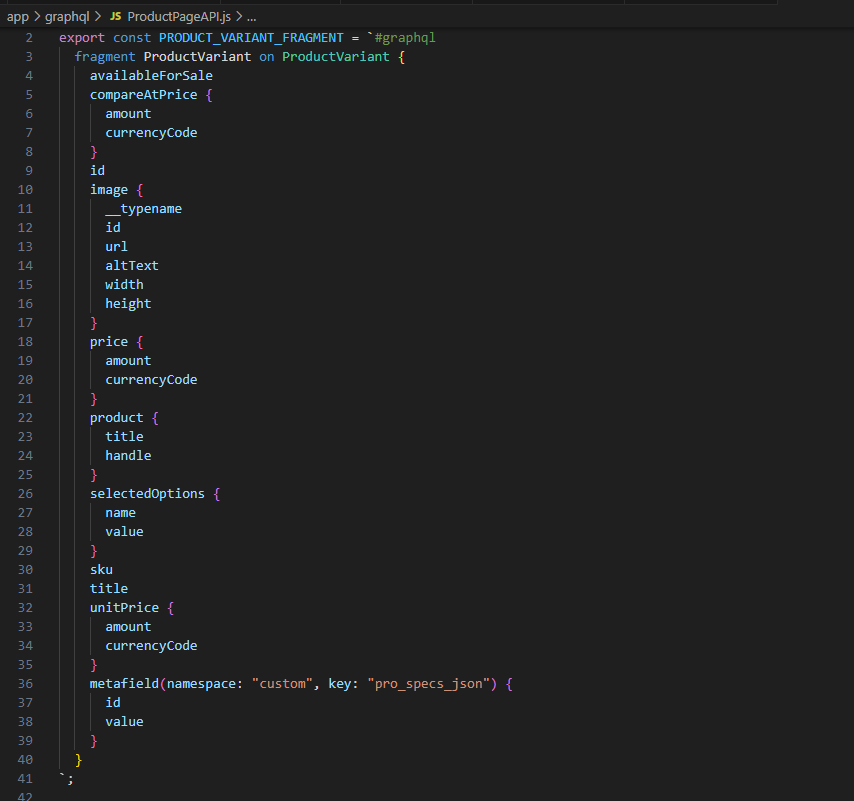Screen dimensions: 854x801
Task: Click the 'image' field on line 10
Action: pyautogui.click(x=109, y=190)
